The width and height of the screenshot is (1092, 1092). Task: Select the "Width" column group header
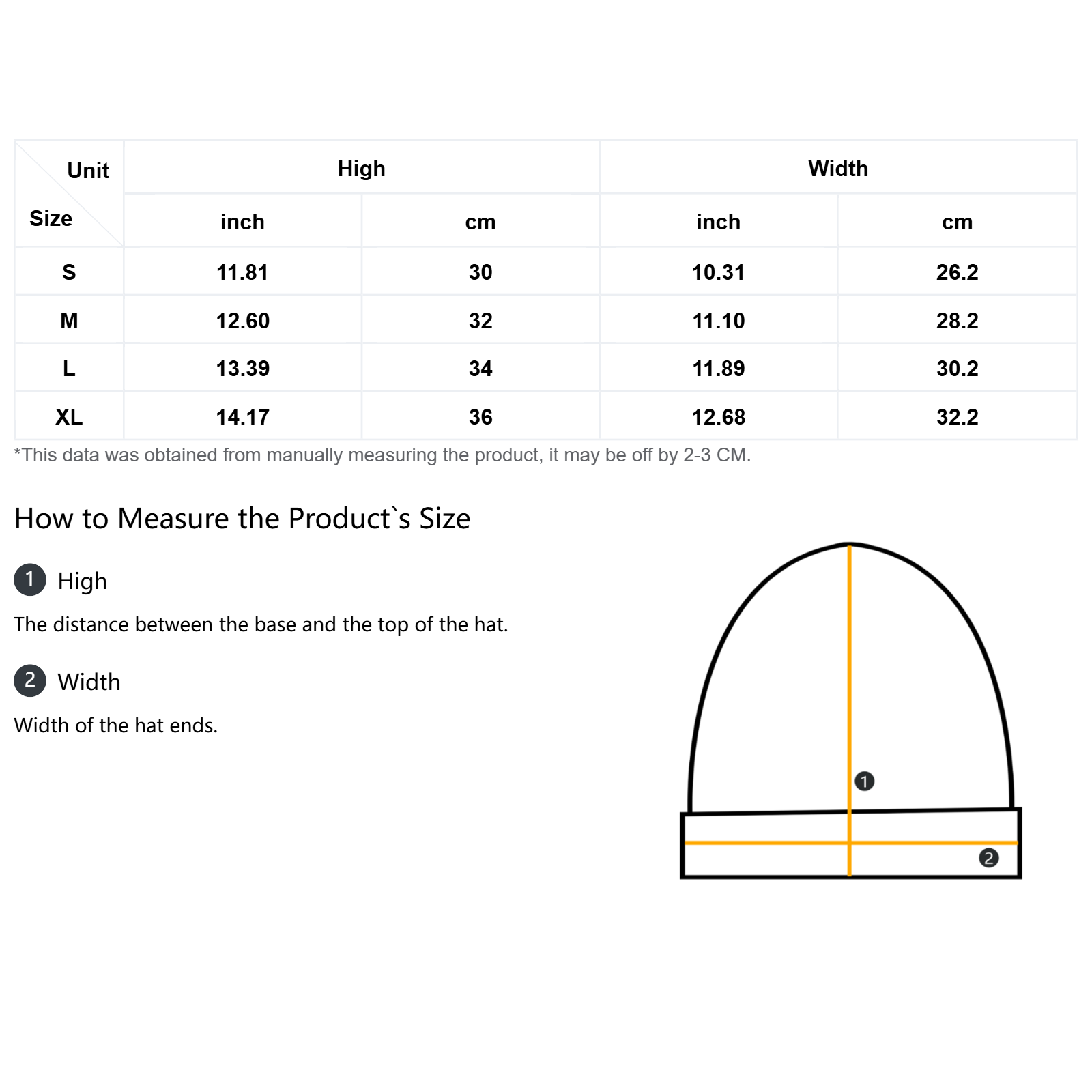(838, 169)
